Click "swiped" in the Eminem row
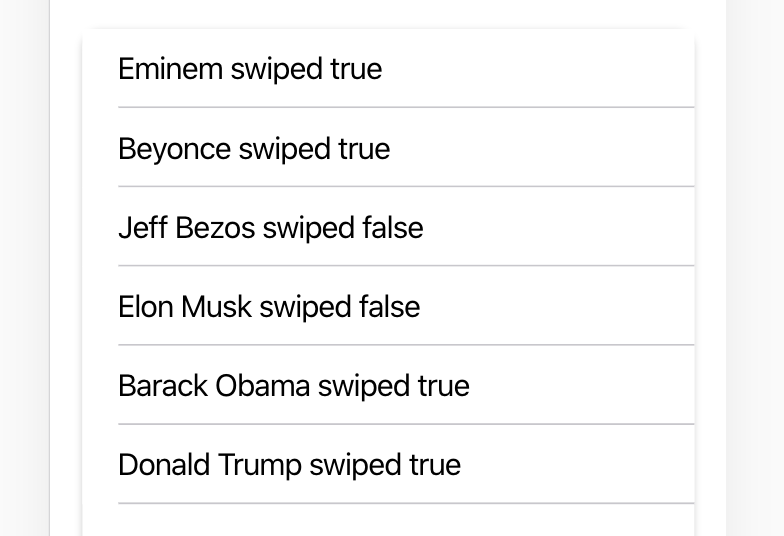 [276, 70]
